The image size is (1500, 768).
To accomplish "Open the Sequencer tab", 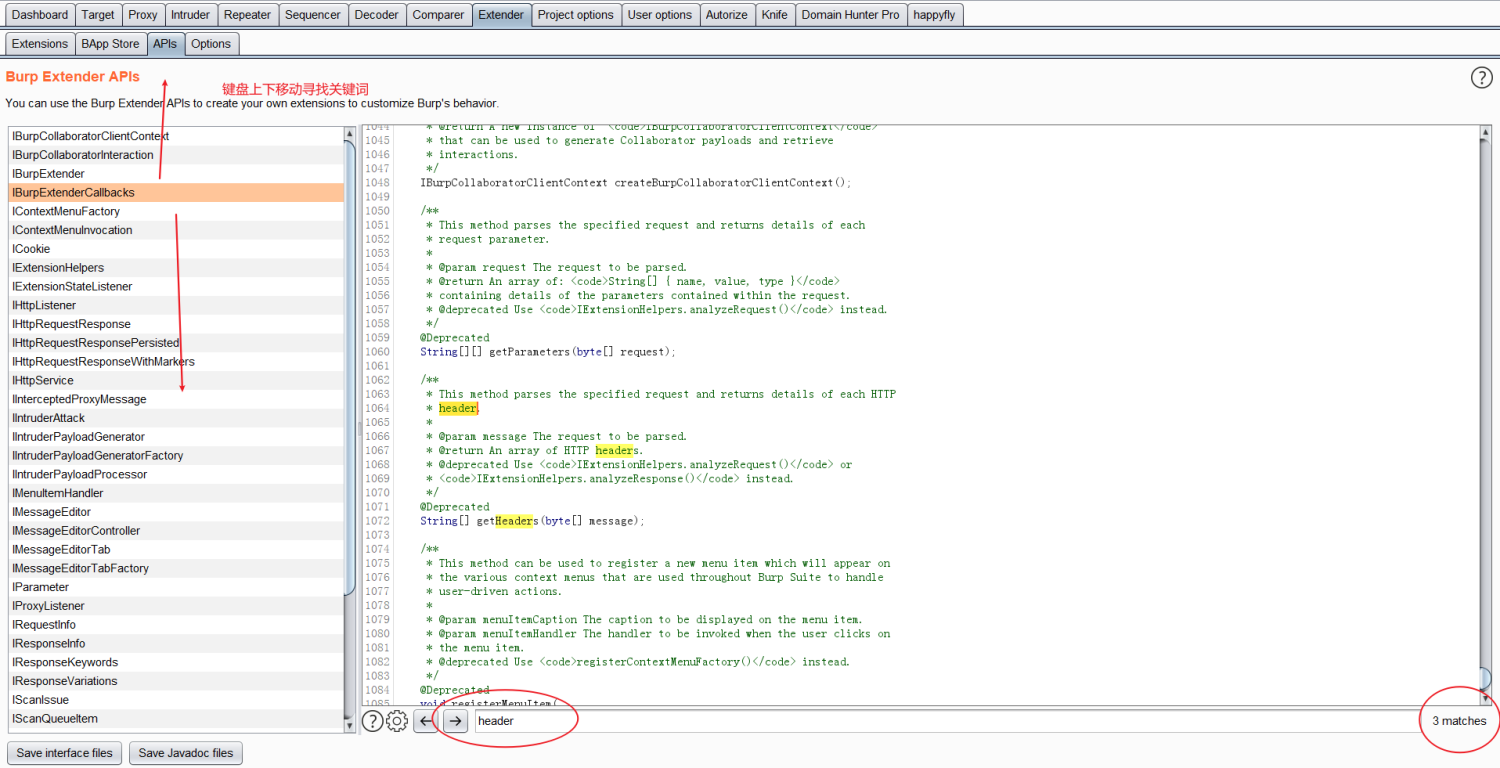I will [313, 15].
